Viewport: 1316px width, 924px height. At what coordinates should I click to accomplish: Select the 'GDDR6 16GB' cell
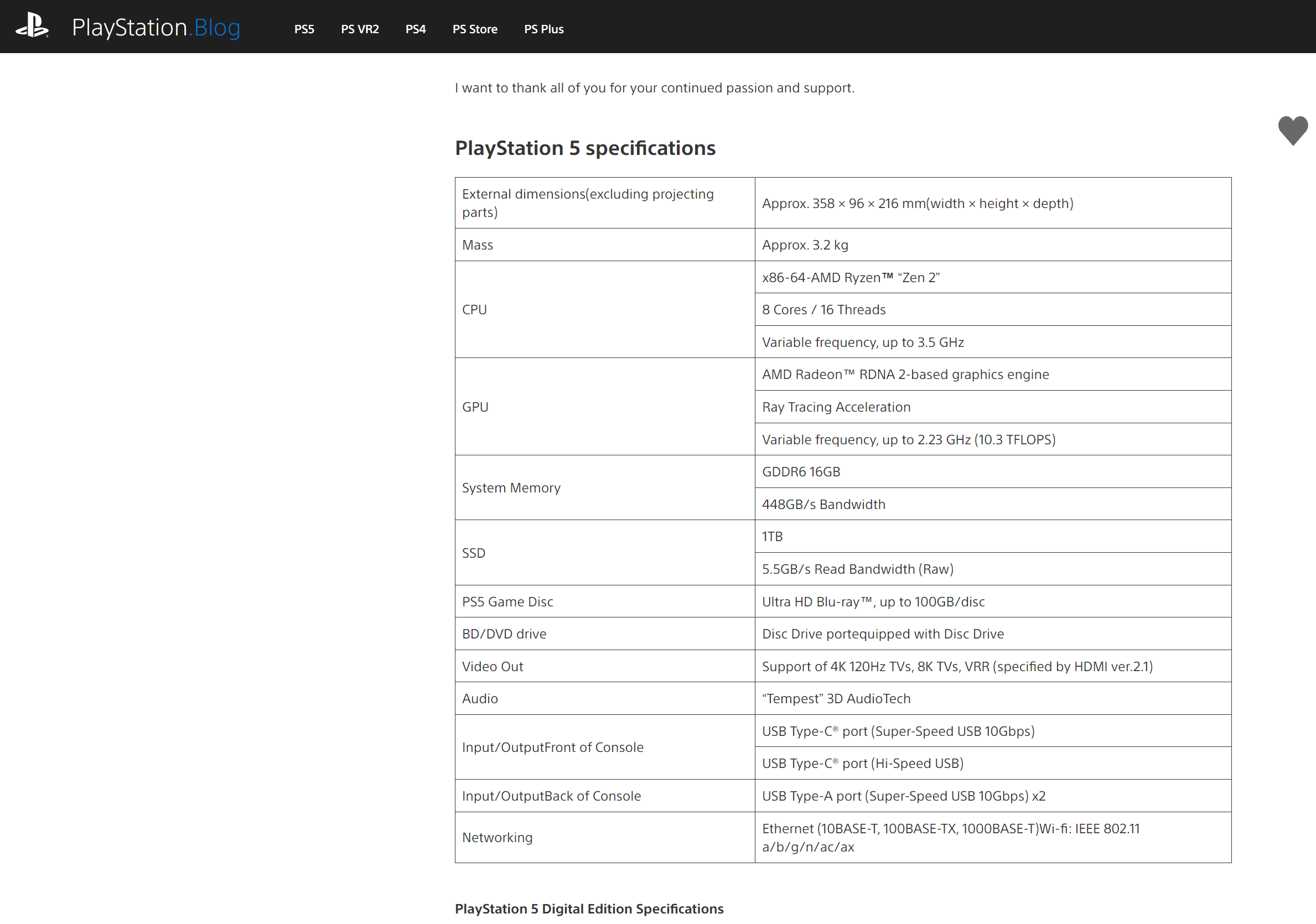click(993, 472)
